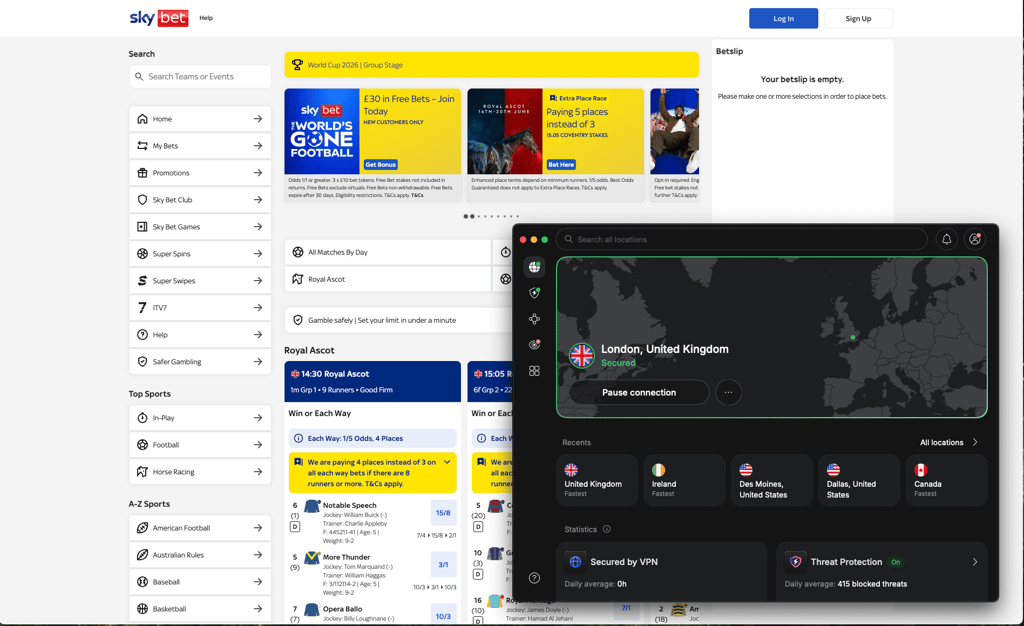Open the VPN globe locations icon in sidebar
This screenshot has height=626, width=1024.
pos(534,266)
